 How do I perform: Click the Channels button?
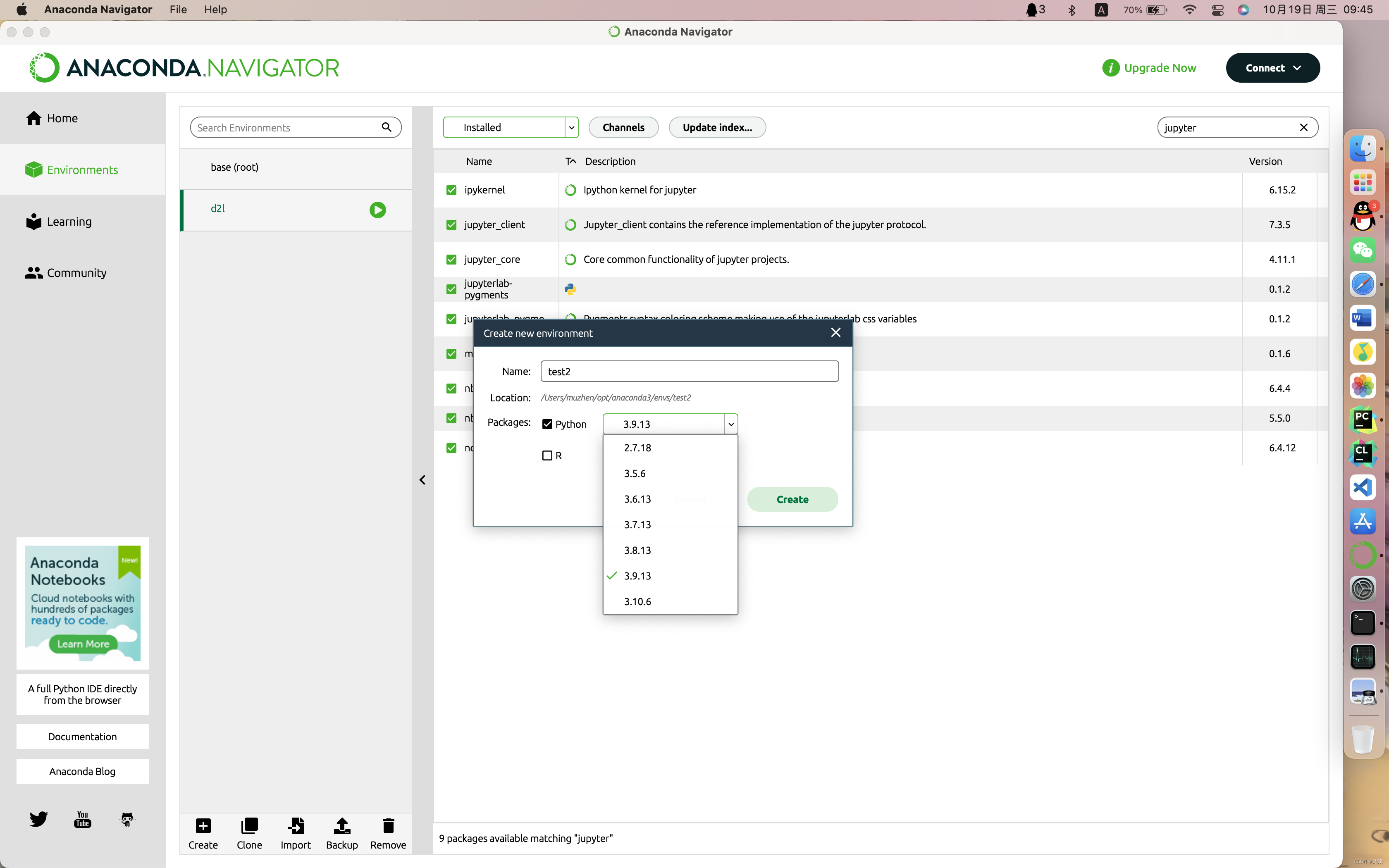point(623,127)
